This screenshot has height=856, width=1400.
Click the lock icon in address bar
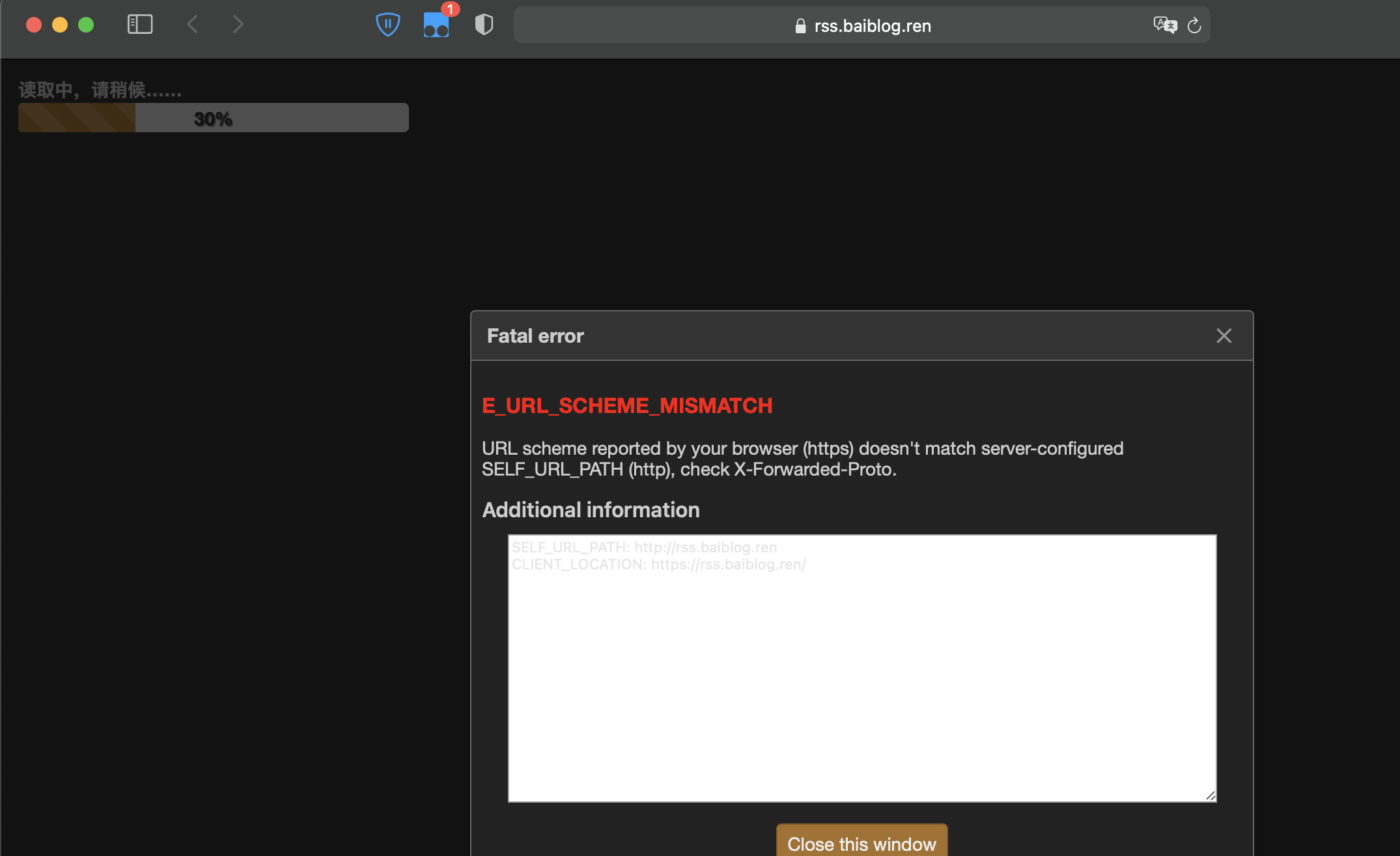(801, 26)
